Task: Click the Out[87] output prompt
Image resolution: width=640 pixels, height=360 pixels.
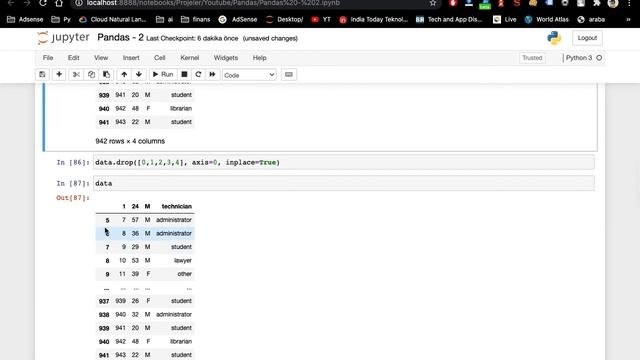Action: pyautogui.click(x=73, y=198)
